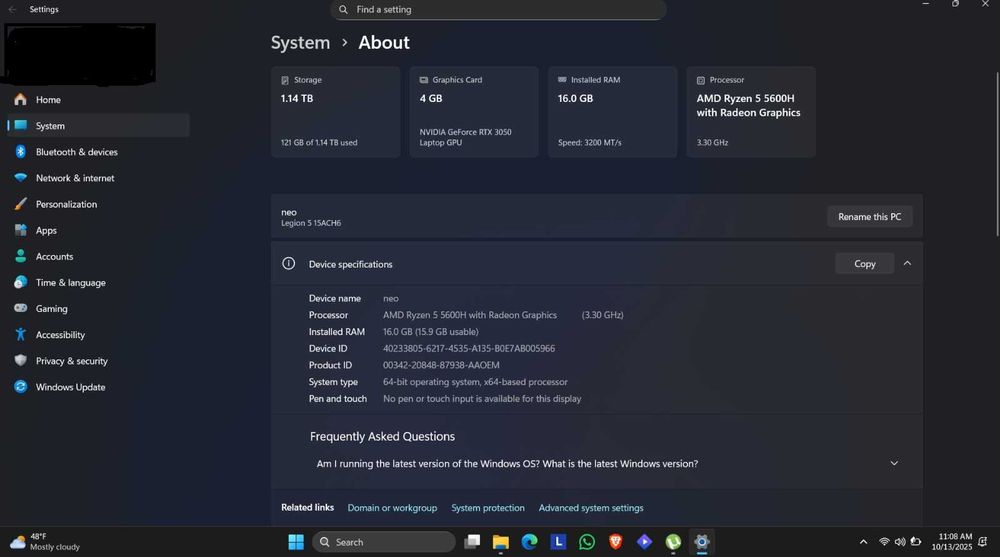This screenshot has width=1000, height=557.
Task: Click the Find a setting search box
Action: (x=498, y=10)
